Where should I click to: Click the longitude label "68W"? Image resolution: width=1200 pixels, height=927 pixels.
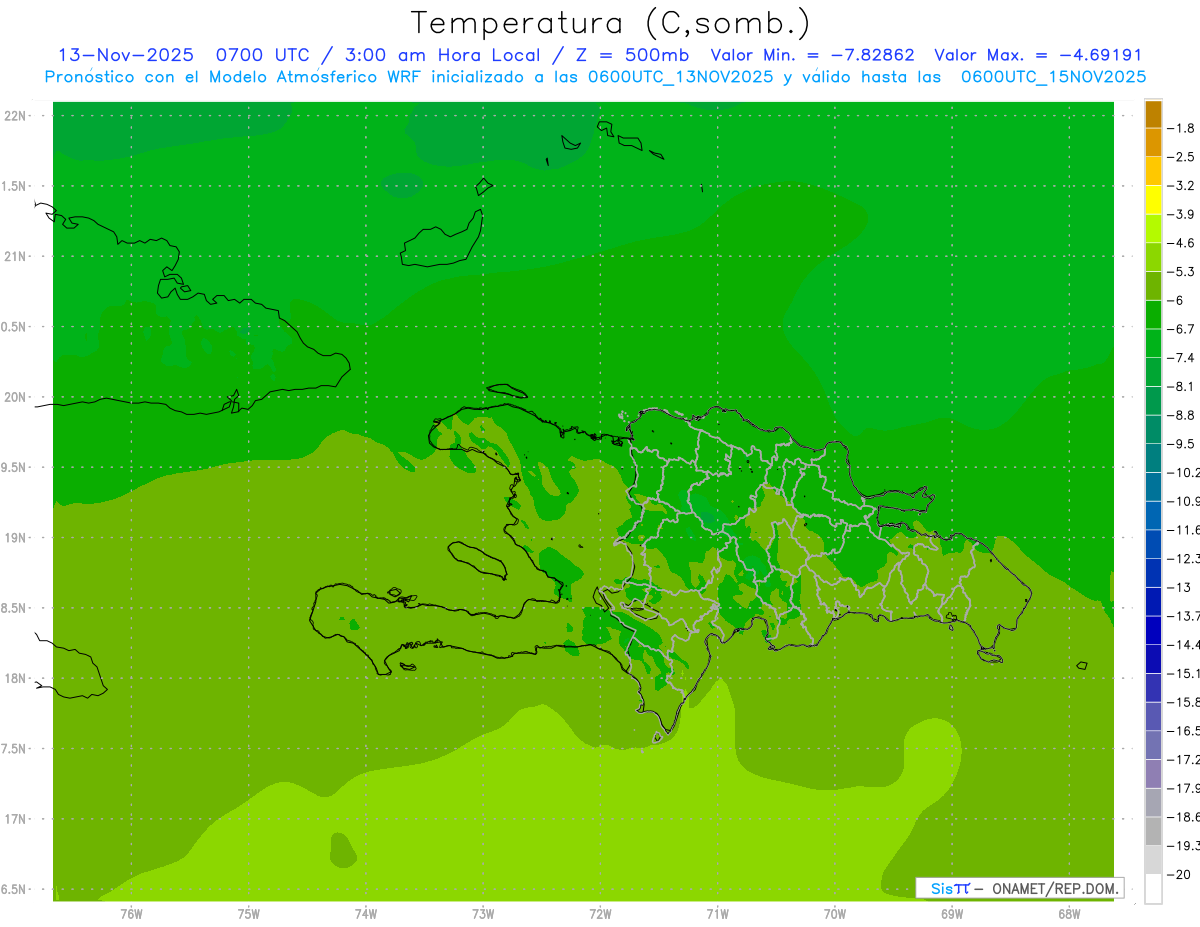[1069, 914]
